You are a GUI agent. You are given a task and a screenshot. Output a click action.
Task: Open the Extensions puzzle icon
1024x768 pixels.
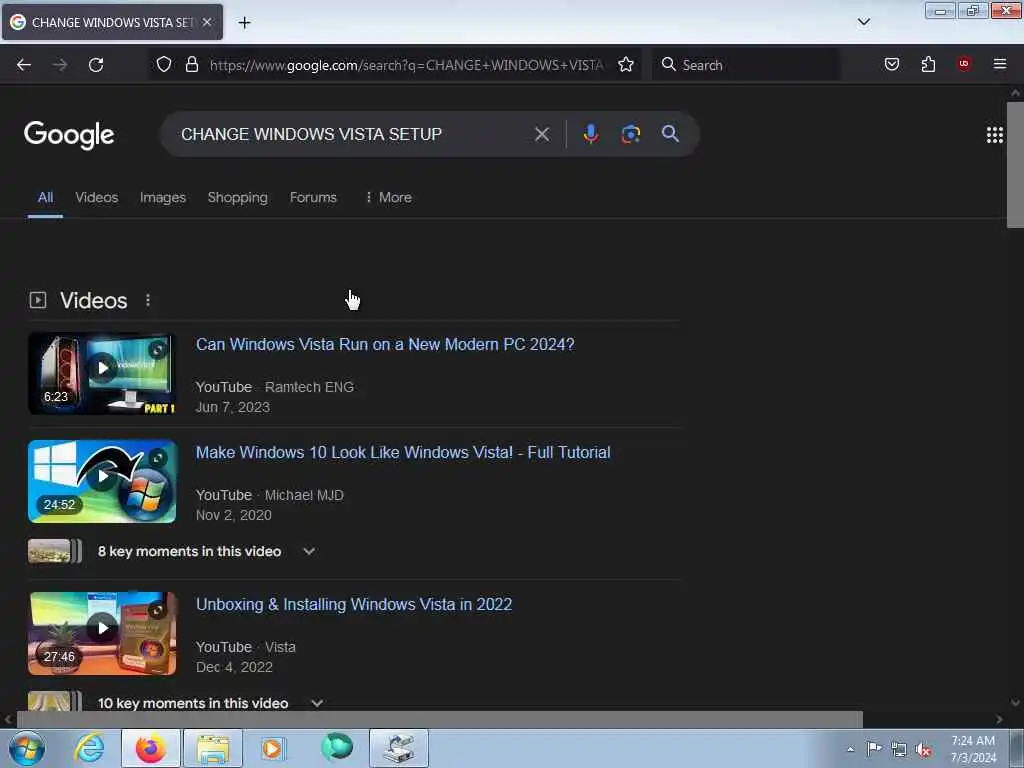tap(928, 64)
